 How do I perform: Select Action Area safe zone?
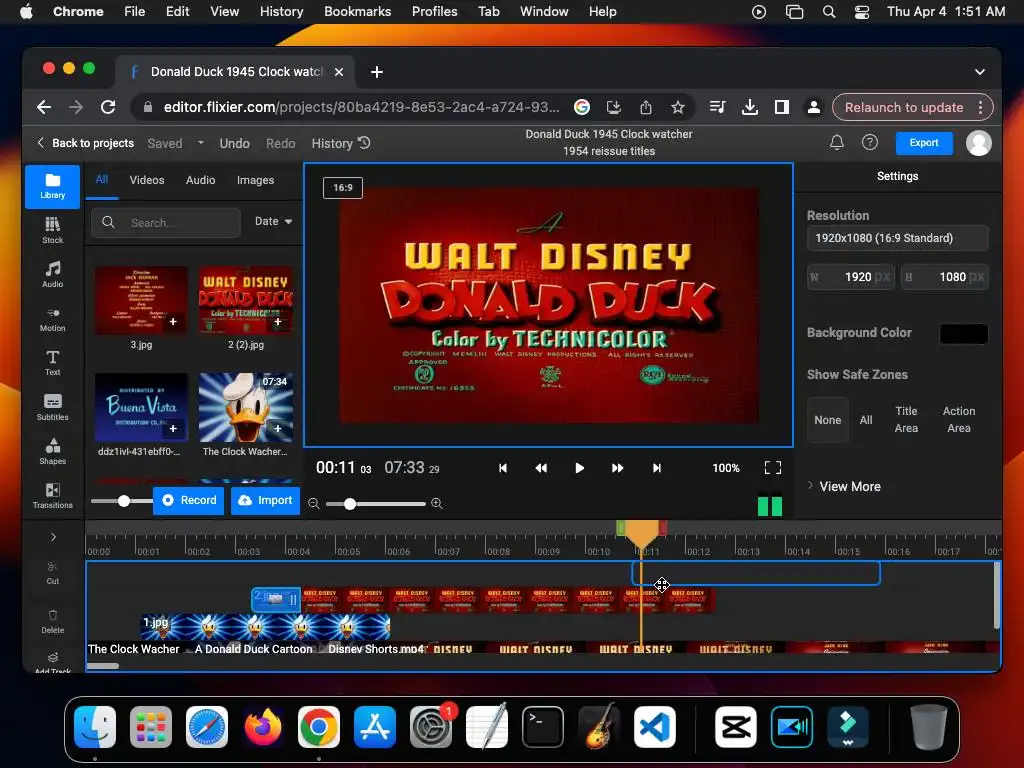[959, 419]
